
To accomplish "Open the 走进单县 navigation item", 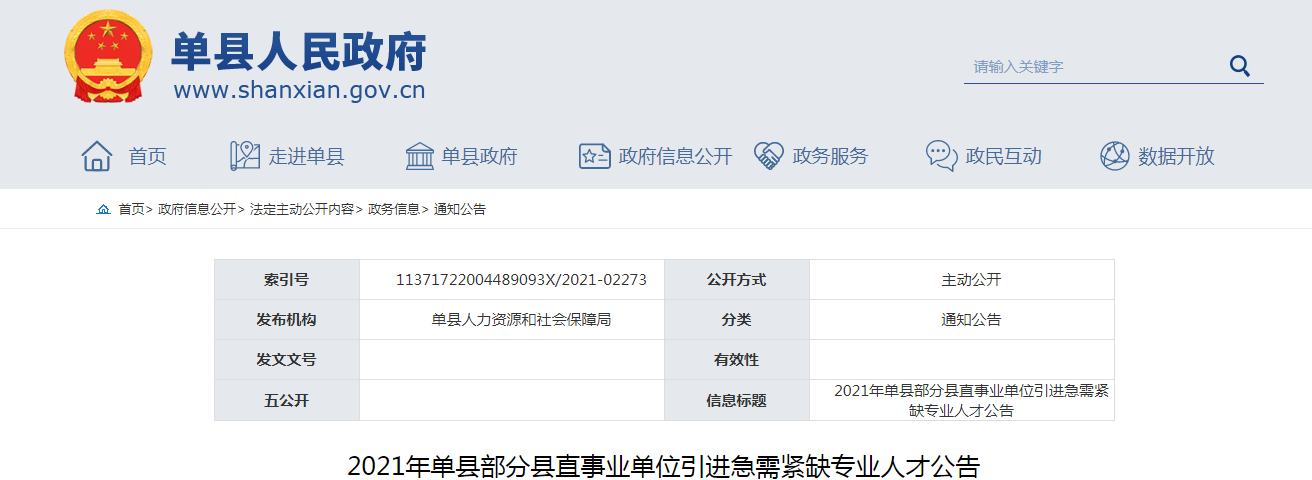I will click(306, 156).
